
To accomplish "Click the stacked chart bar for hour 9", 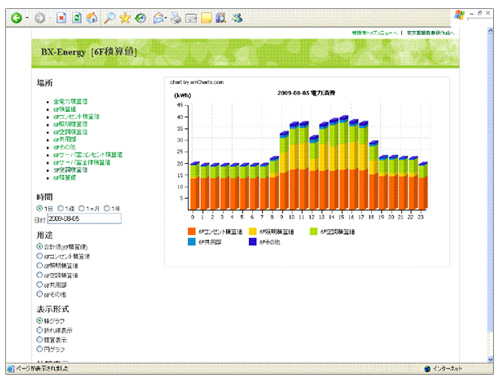I will tap(284, 170).
